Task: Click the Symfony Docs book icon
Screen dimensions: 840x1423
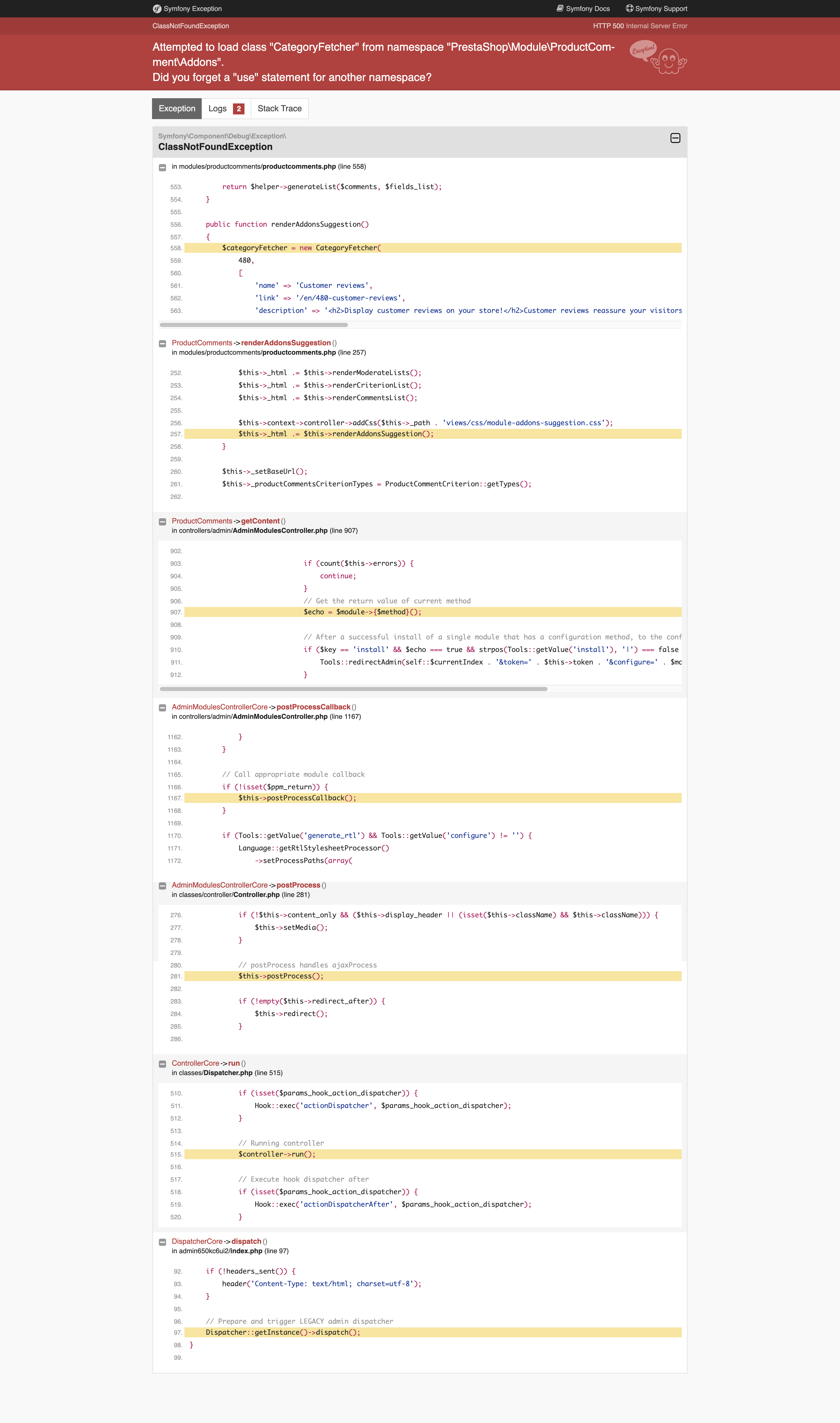Action: pos(560,9)
